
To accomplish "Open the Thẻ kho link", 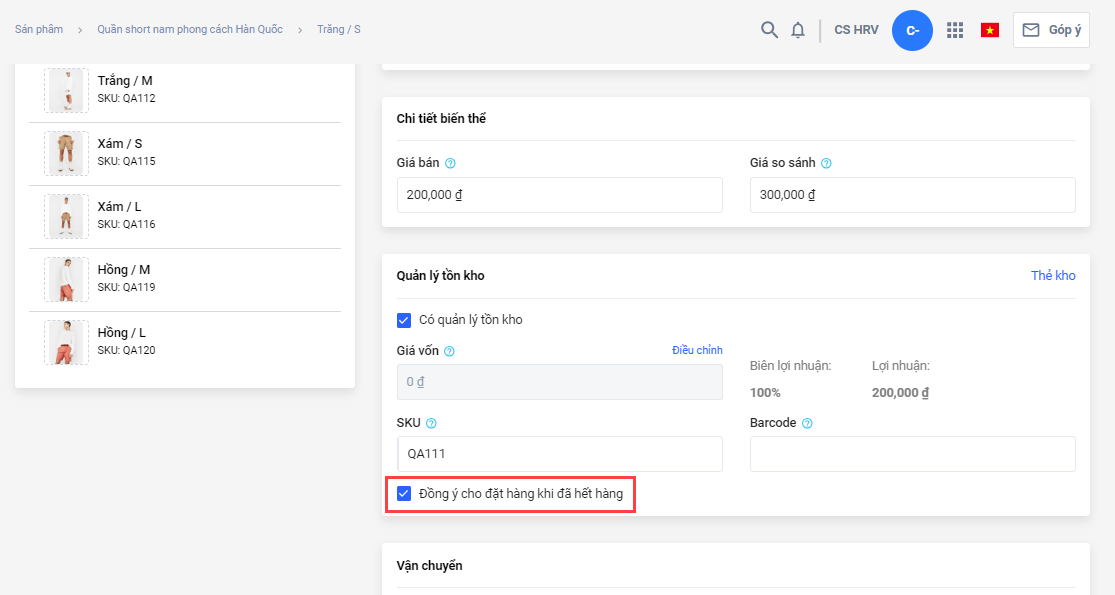I will point(1053,275).
